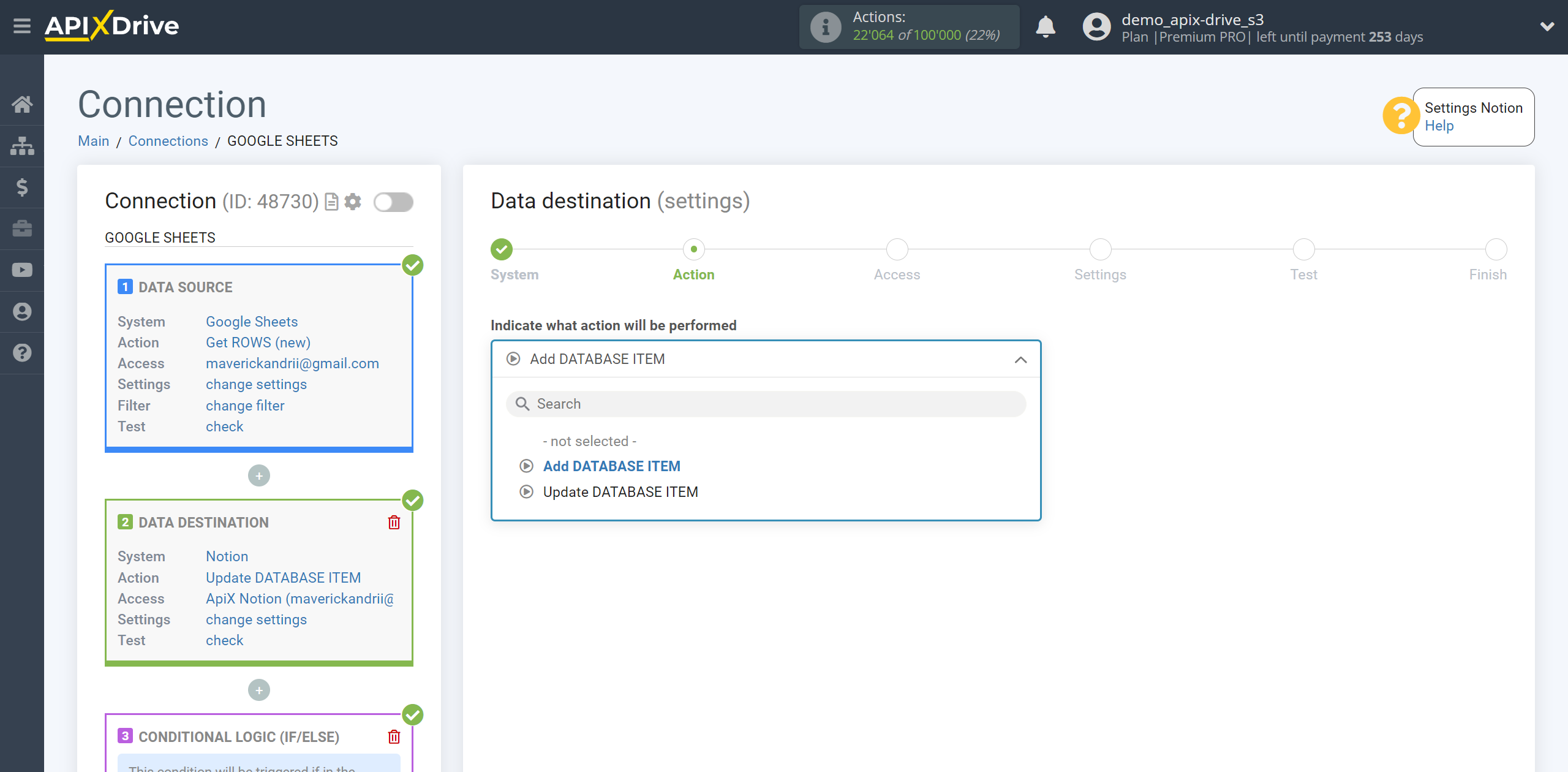Open Get ROWS (new) action link

tap(258, 342)
